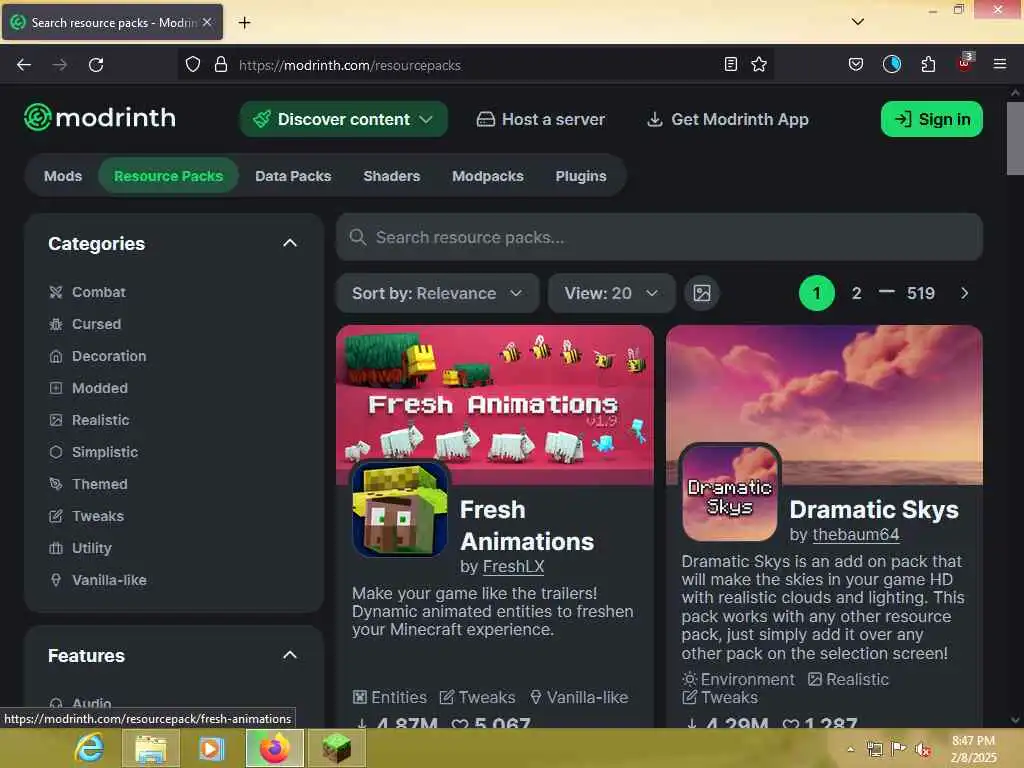1024x768 pixels.
Task: Filter by the Utility category
Action: [x=80, y=548]
